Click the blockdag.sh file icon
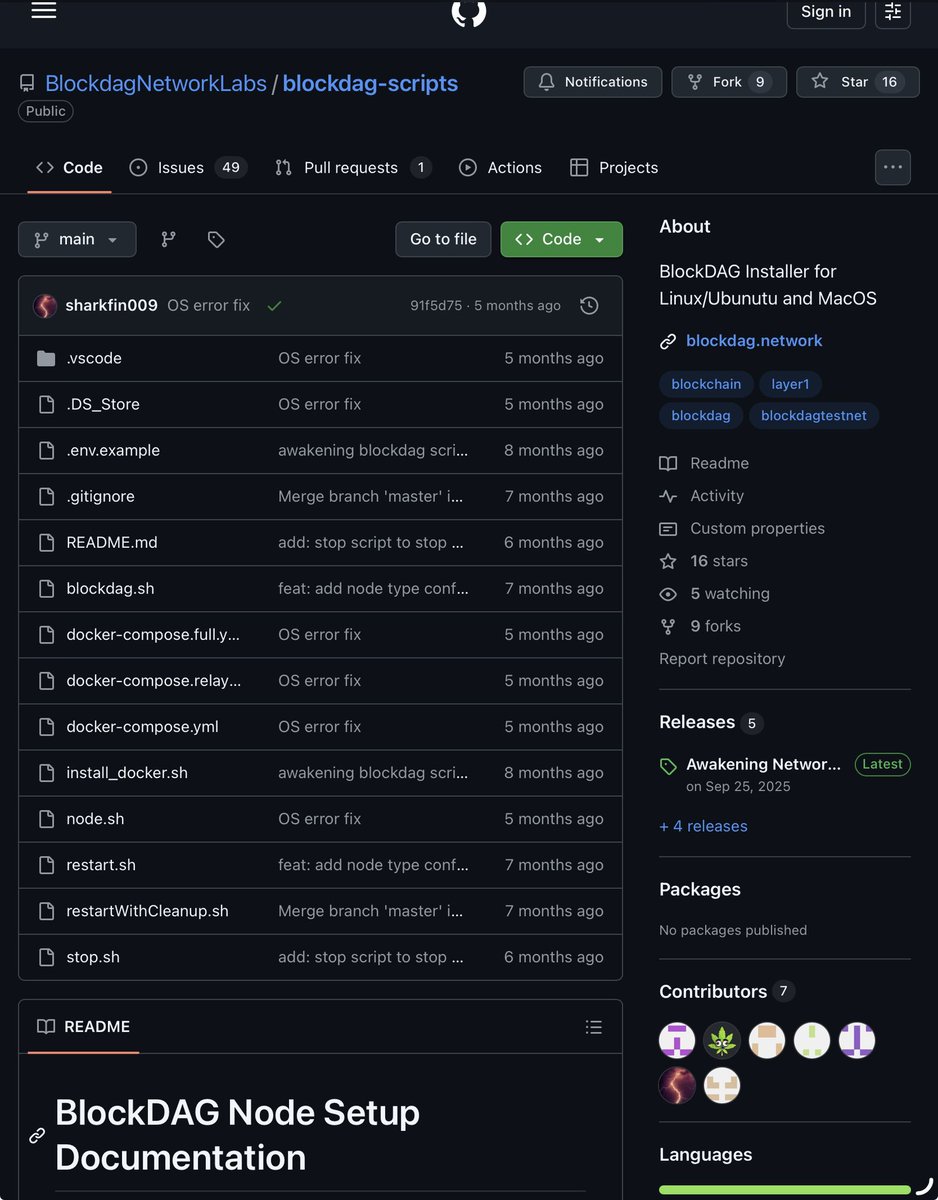 coord(46,588)
